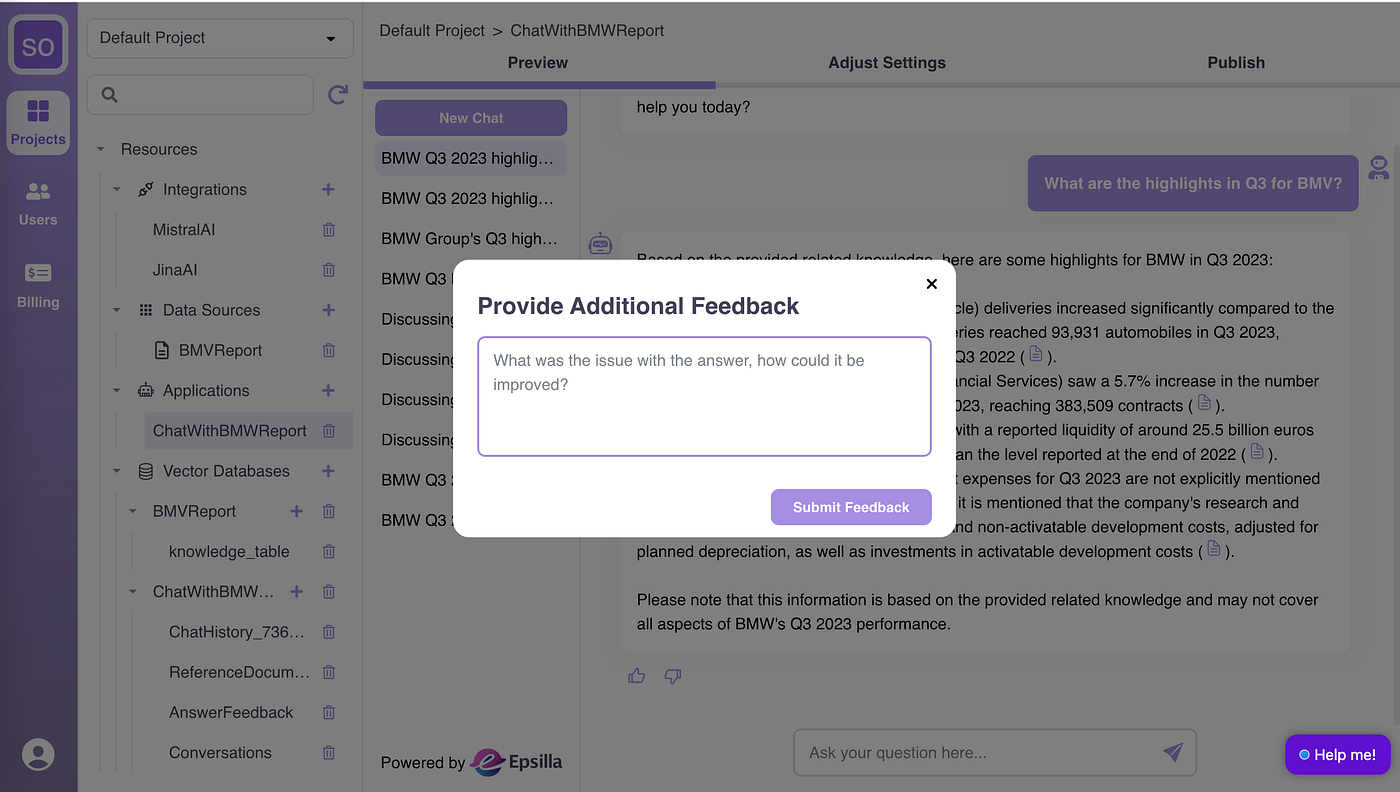Click the send message paper plane icon

point(1173,752)
